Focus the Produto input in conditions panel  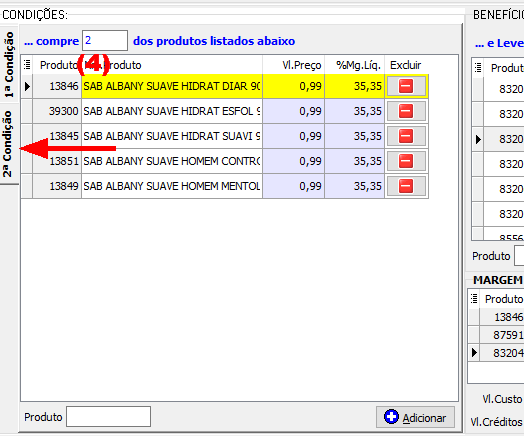click(x=108, y=417)
